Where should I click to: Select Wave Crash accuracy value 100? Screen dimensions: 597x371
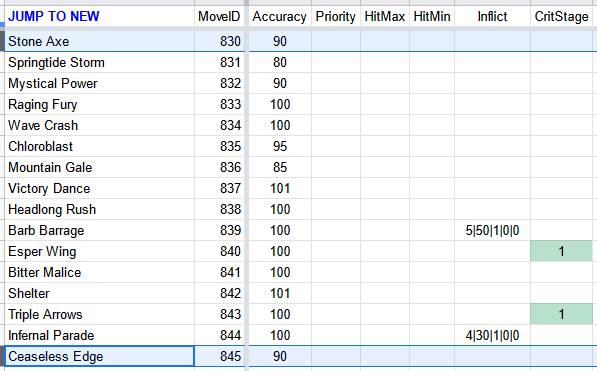click(x=280, y=125)
